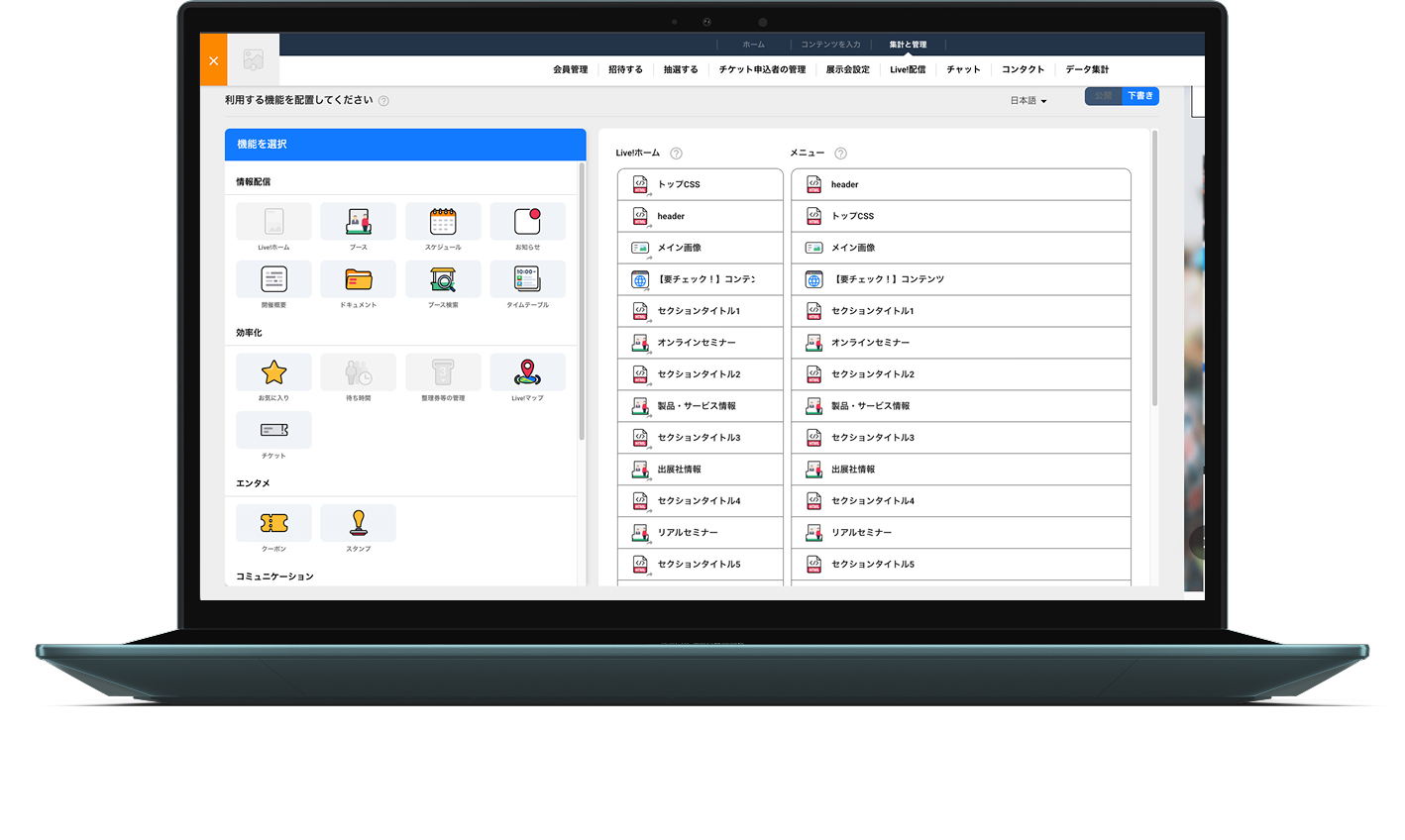The width and height of the screenshot is (1405, 840).
Task: Open the 日本語 language dropdown
Action: pos(1027,101)
